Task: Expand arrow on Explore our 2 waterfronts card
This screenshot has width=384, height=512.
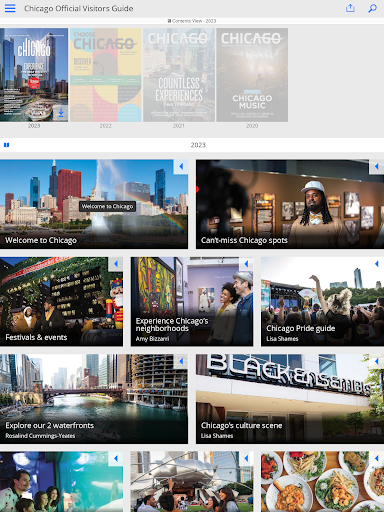Action: coord(181,361)
